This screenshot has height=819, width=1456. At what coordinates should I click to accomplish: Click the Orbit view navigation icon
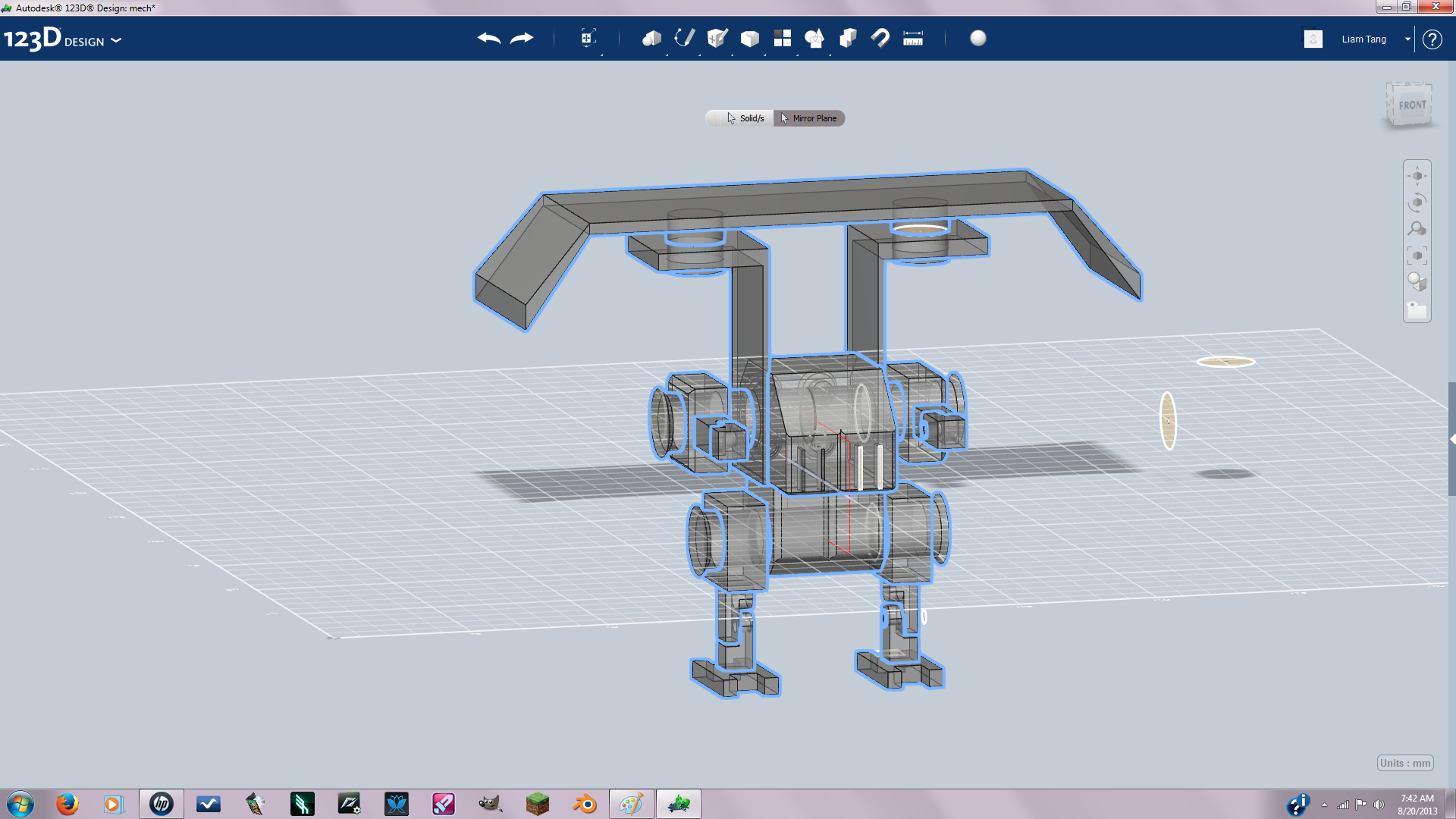[x=1417, y=202]
